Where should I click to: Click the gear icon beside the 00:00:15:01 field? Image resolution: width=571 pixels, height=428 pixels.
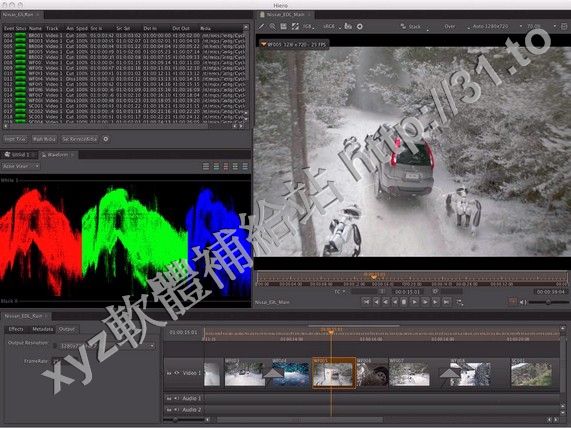436,291
